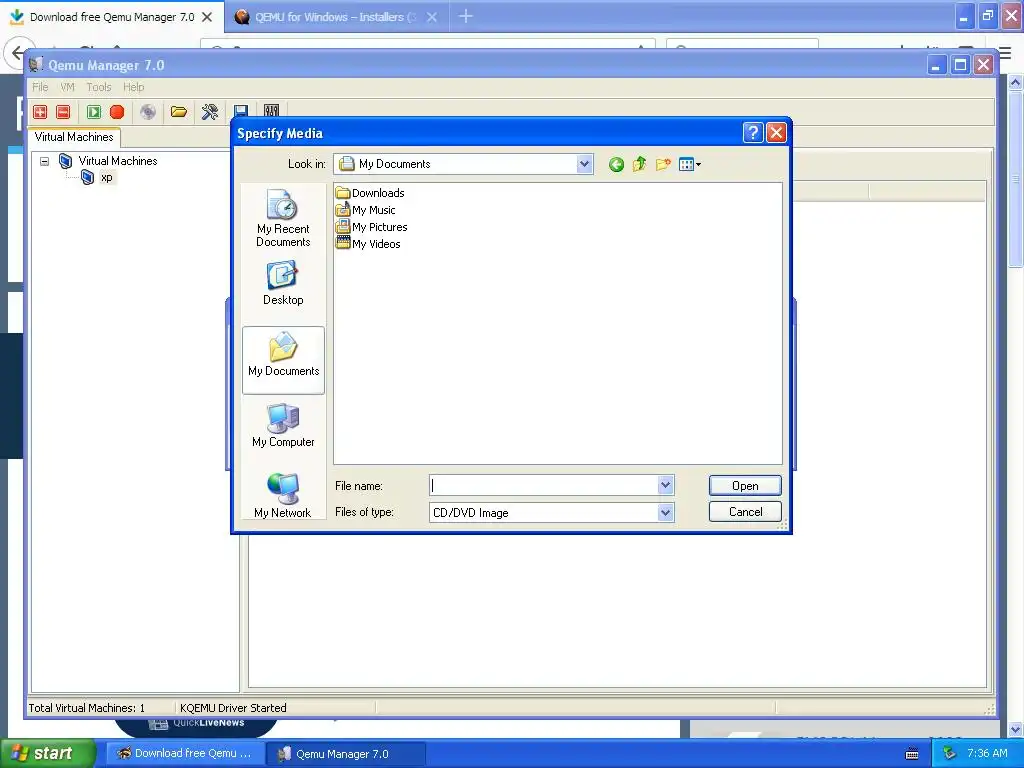Click the red stop VM toolbar icon

(x=117, y=112)
